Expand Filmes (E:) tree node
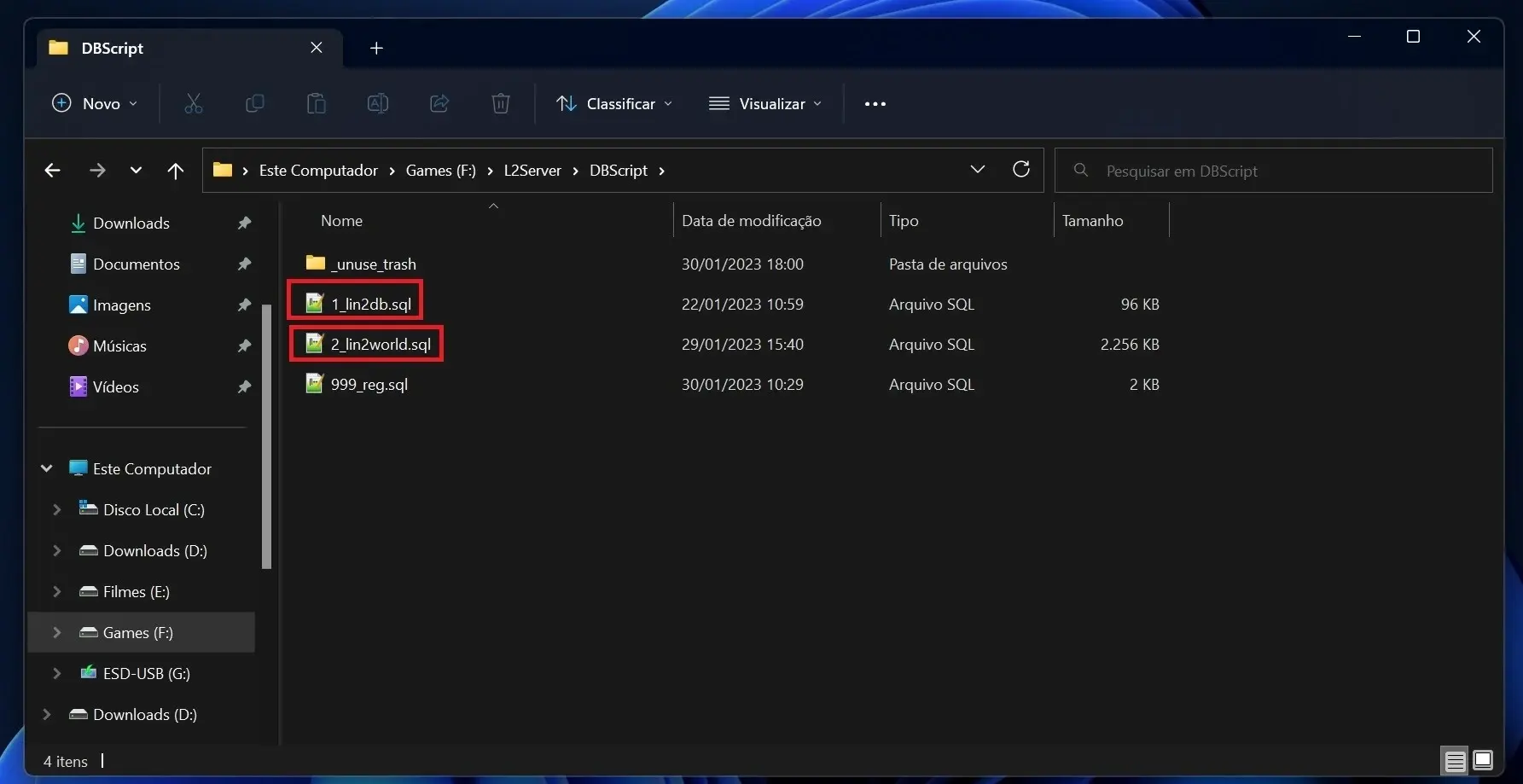Image resolution: width=1523 pixels, height=784 pixels. coord(57,591)
